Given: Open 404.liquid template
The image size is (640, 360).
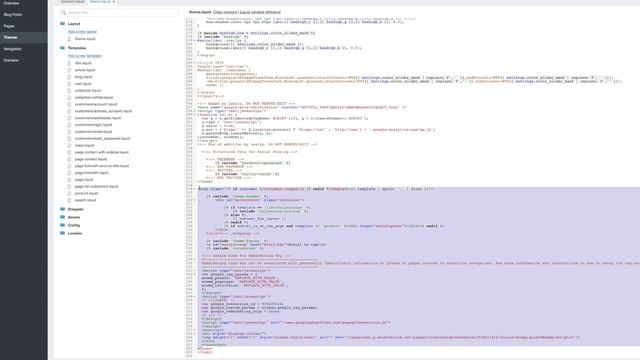Looking at the screenshot, I should (83, 63).
